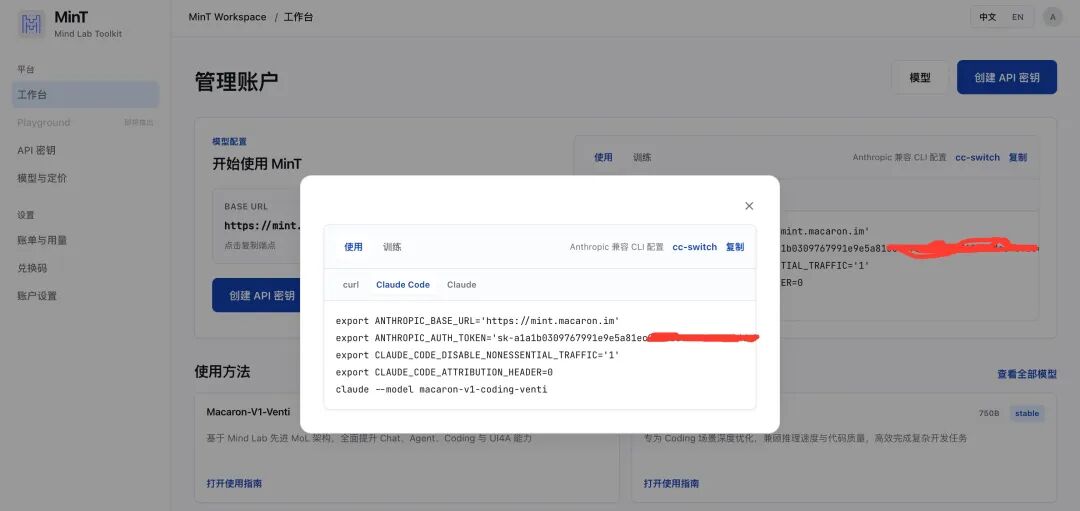Image resolution: width=1080 pixels, height=511 pixels.
Task: Click the 750B label on model card
Action: 988,414
